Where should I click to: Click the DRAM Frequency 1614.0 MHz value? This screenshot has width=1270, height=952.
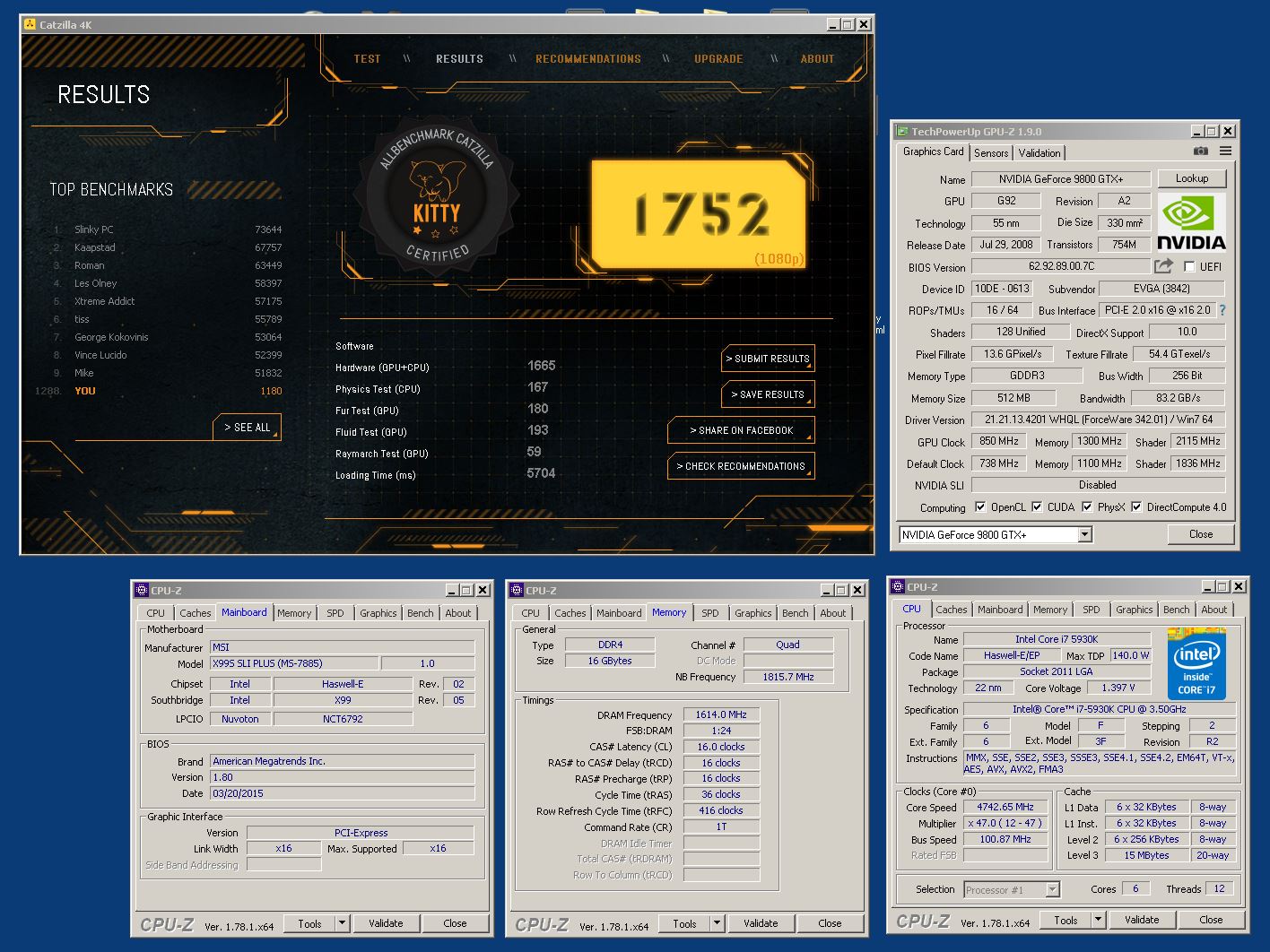pyautogui.click(x=721, y=714)
